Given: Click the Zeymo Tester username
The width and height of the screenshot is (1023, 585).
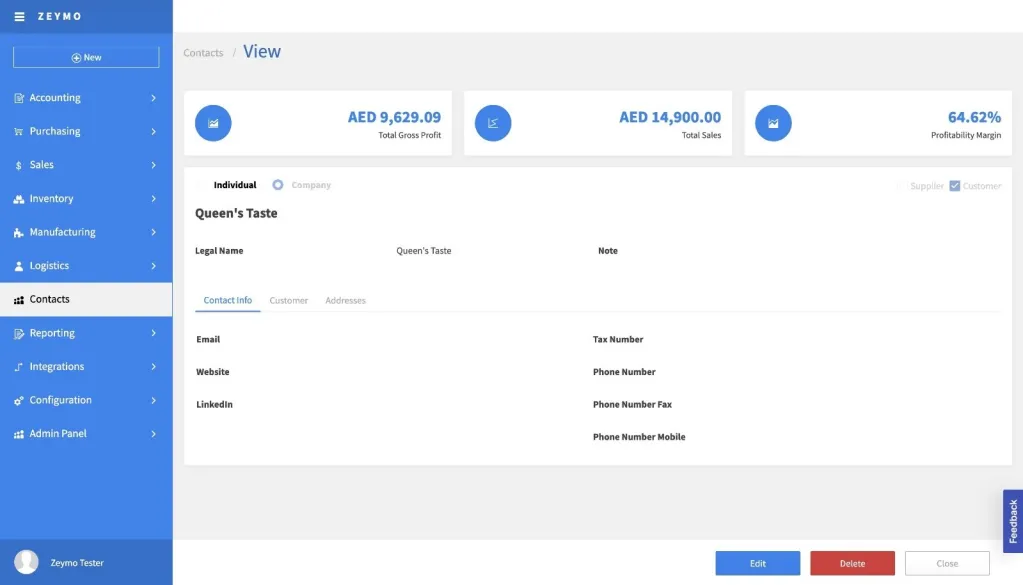Looking at the screenshot, I should [77, 563].
